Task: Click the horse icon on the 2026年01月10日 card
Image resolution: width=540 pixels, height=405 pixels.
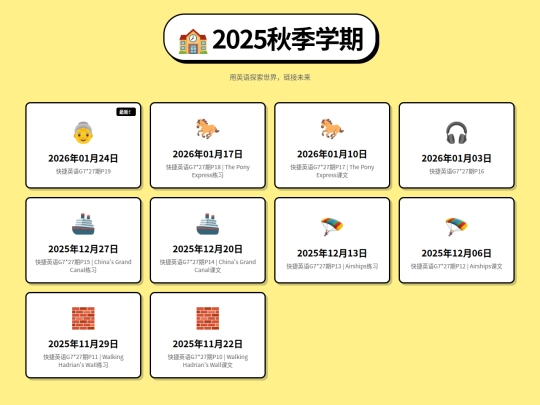Action: point(332,128)
